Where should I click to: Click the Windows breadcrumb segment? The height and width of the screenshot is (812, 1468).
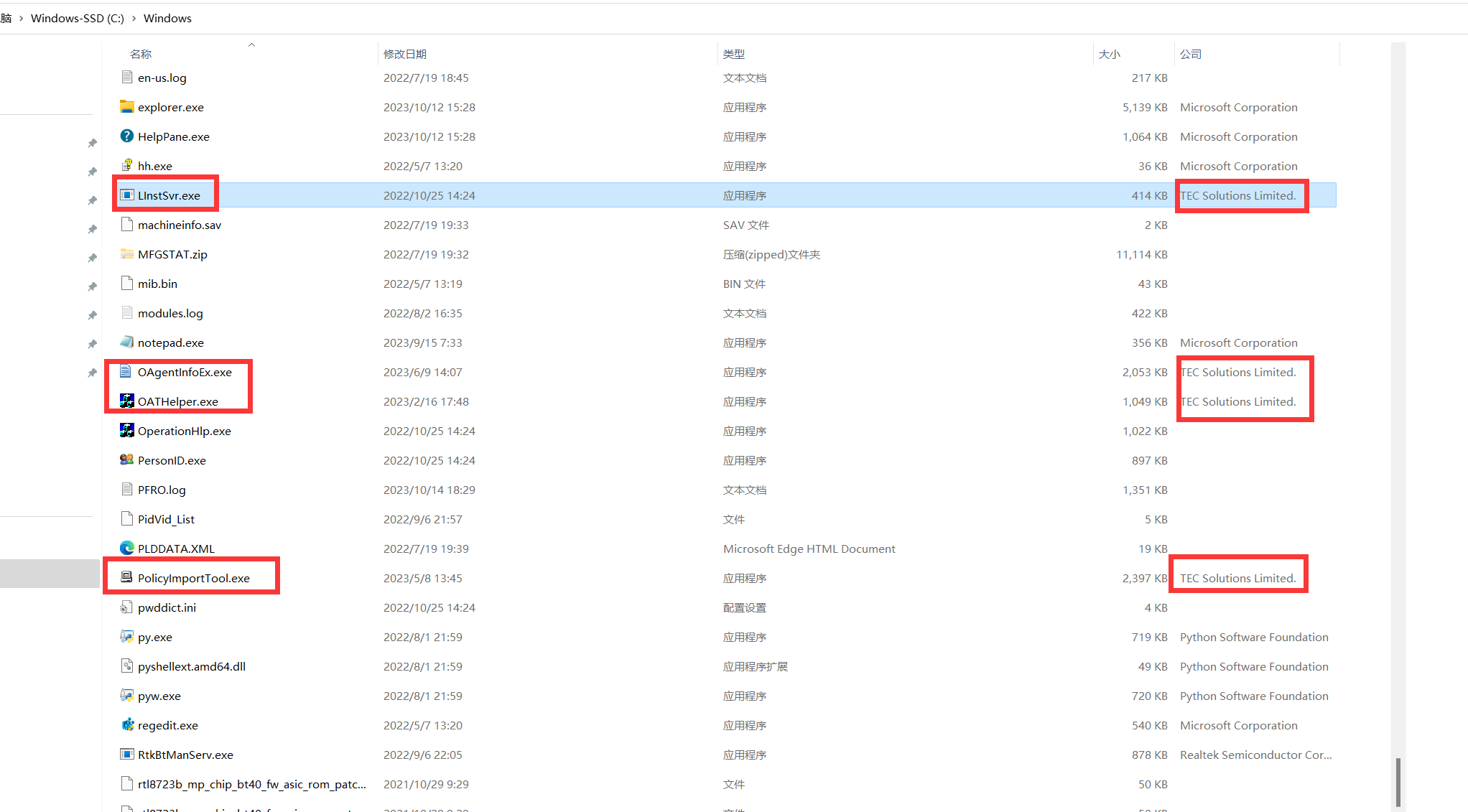tap(167, 18)
